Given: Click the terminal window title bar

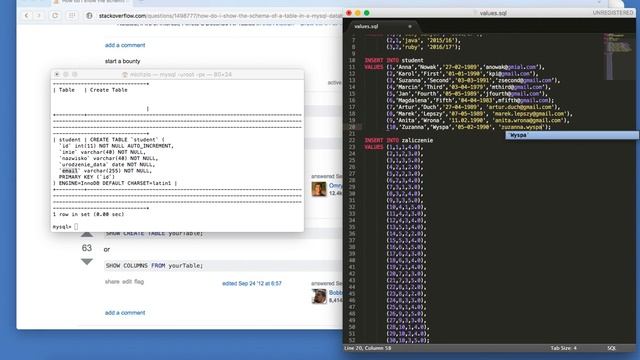Looking at the screenshot, I should (x=178, y=74).
